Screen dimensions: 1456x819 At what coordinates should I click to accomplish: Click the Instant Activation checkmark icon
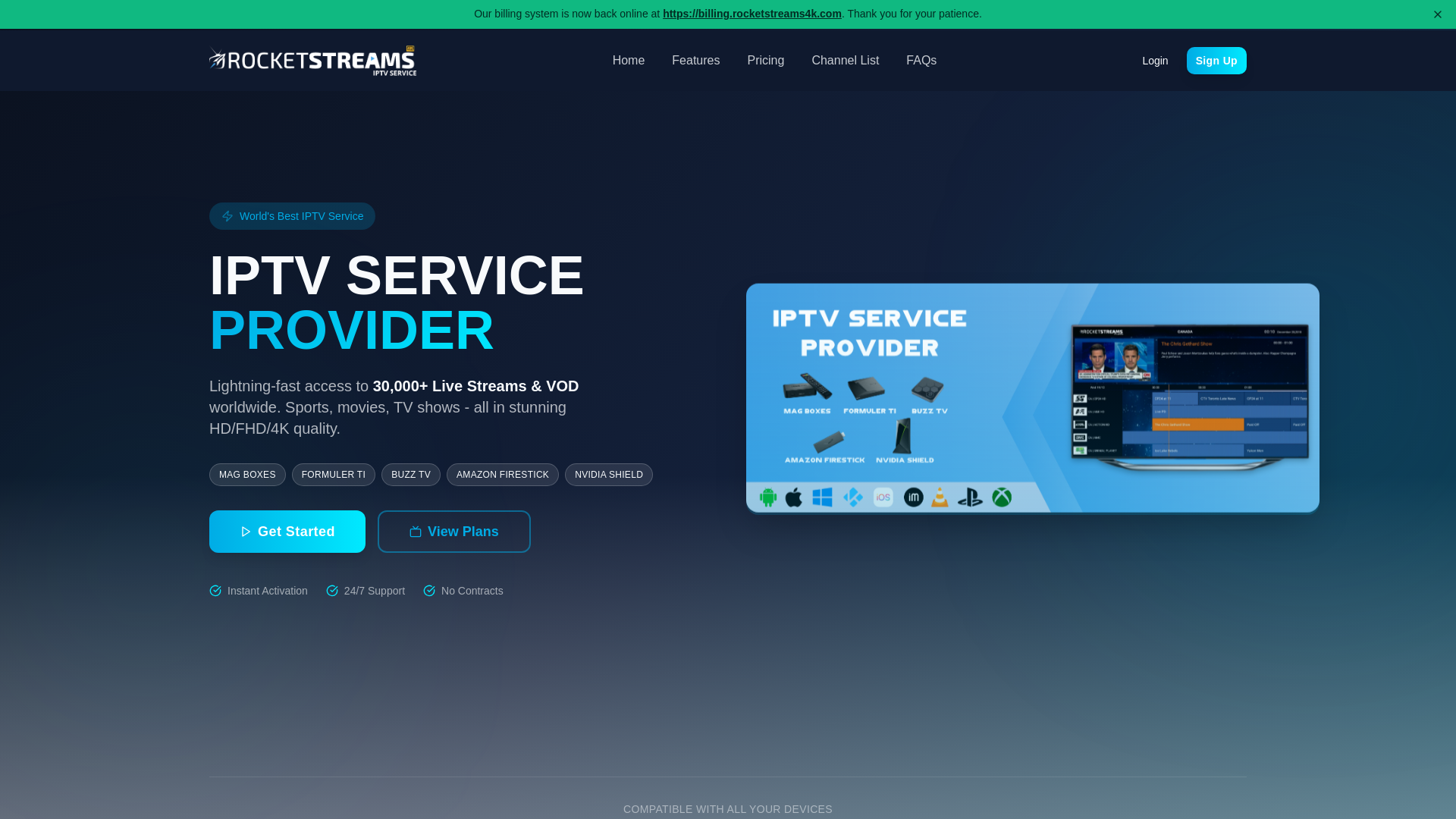215,591
